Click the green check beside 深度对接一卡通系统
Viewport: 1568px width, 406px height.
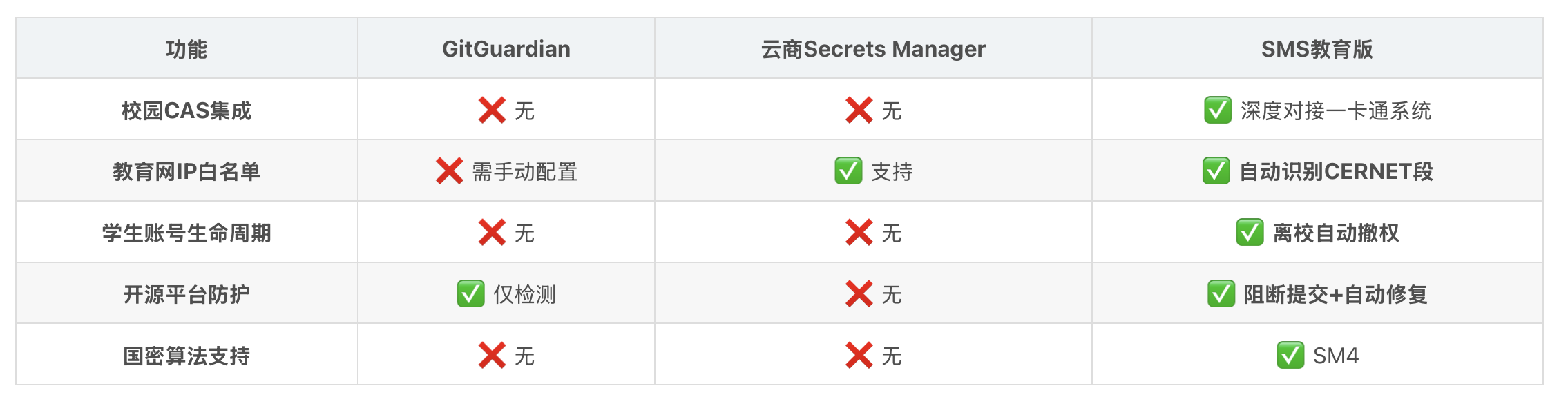(x=1218, y=110)
